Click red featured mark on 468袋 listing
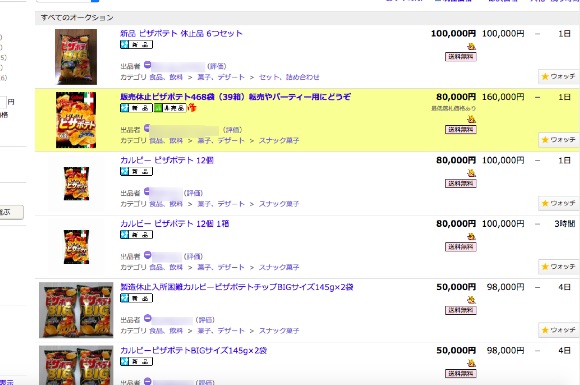Screen dimensions: 580x385 tap(192, 108)
